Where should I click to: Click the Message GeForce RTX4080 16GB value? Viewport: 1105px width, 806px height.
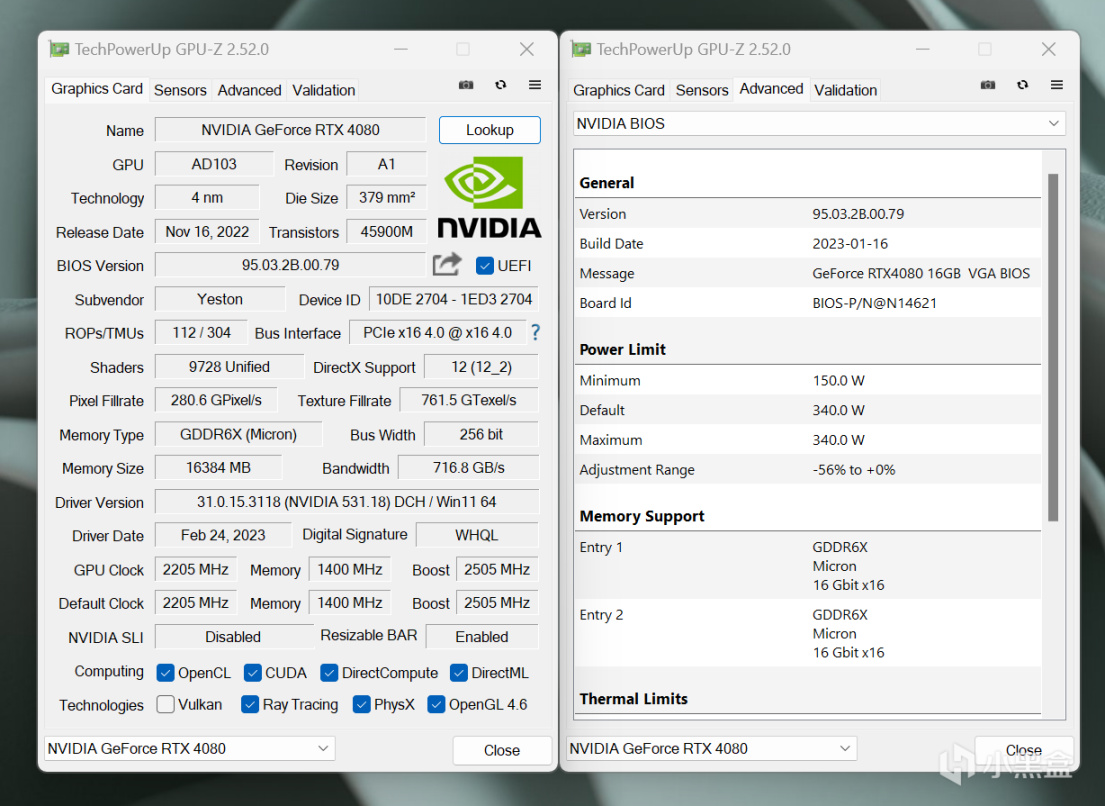click(x=921, y=273)
